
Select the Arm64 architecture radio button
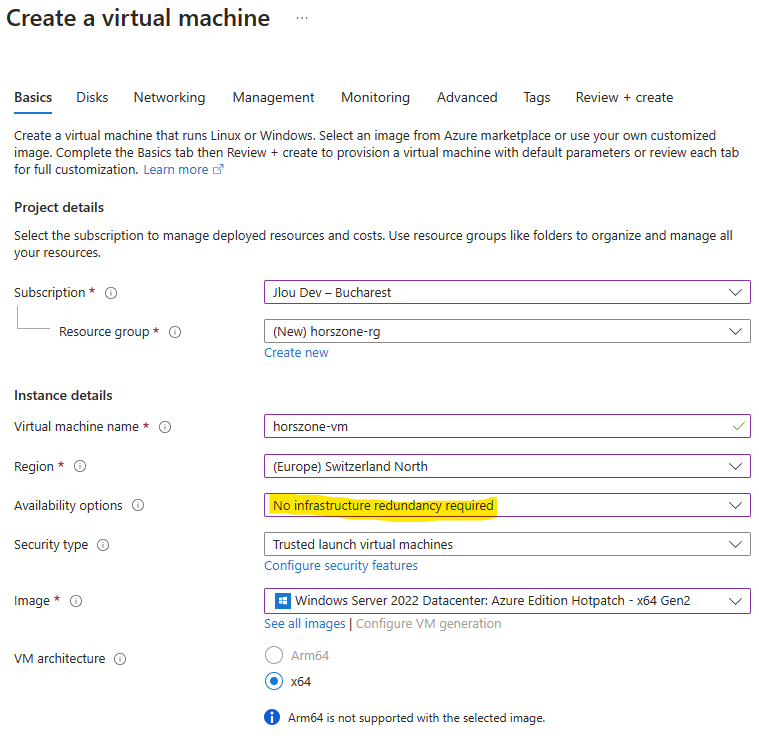tap(274, 655)
